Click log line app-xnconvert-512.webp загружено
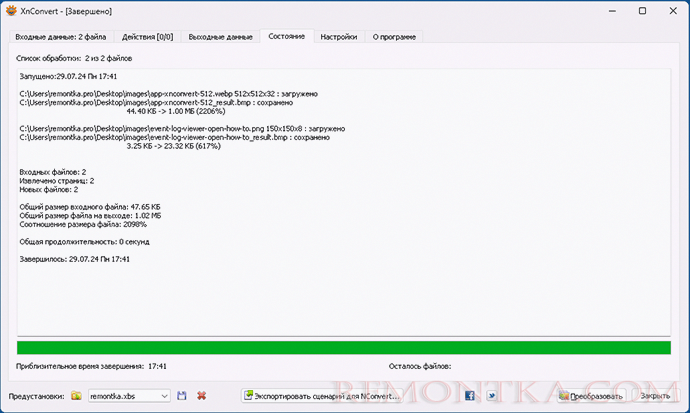The height and width of the screenshot is (413, 690). click(169, 94)
